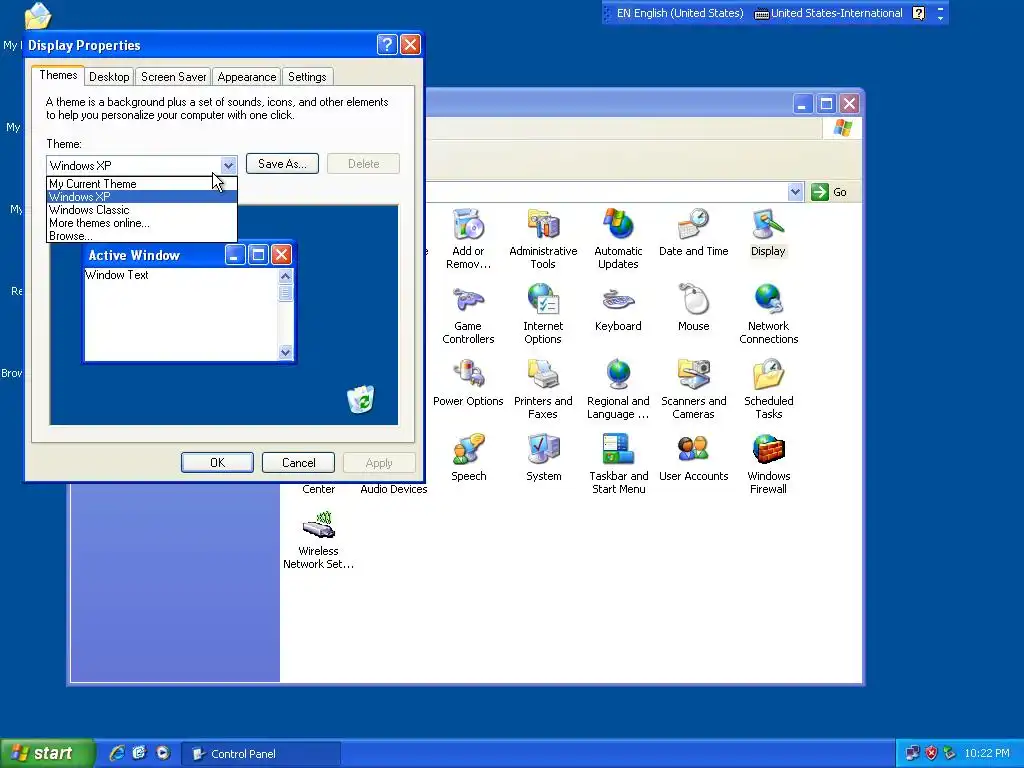
Task: Click OK in Display Properties
Action: point(217,462)
